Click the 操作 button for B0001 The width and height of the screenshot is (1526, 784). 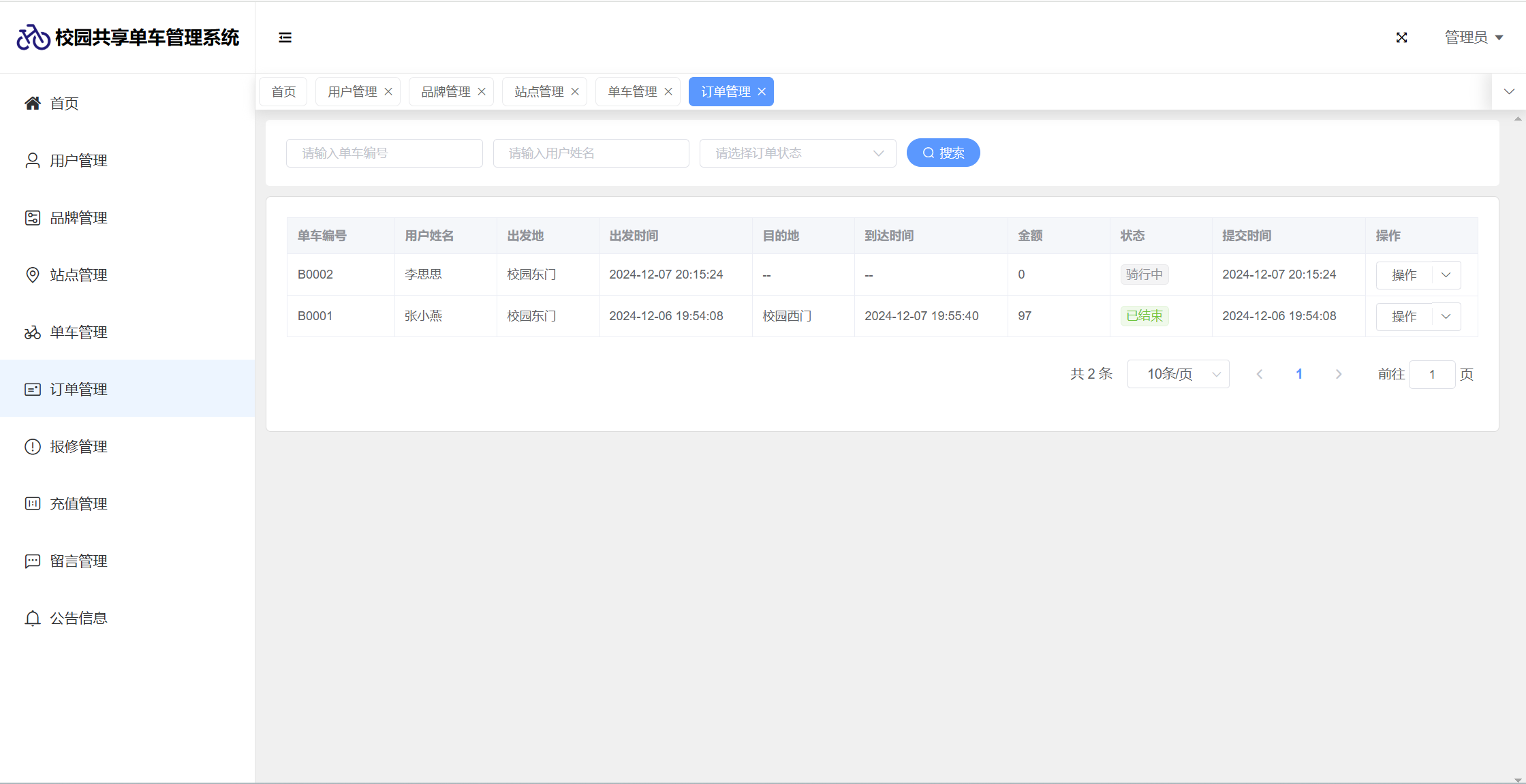pyautogui.click(x=1403, y=317)
